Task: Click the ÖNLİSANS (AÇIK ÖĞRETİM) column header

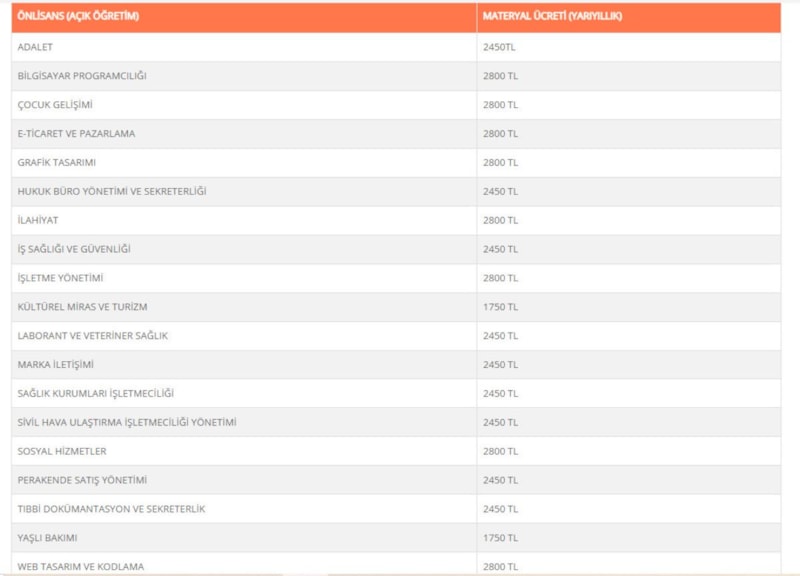Action: 78,17
